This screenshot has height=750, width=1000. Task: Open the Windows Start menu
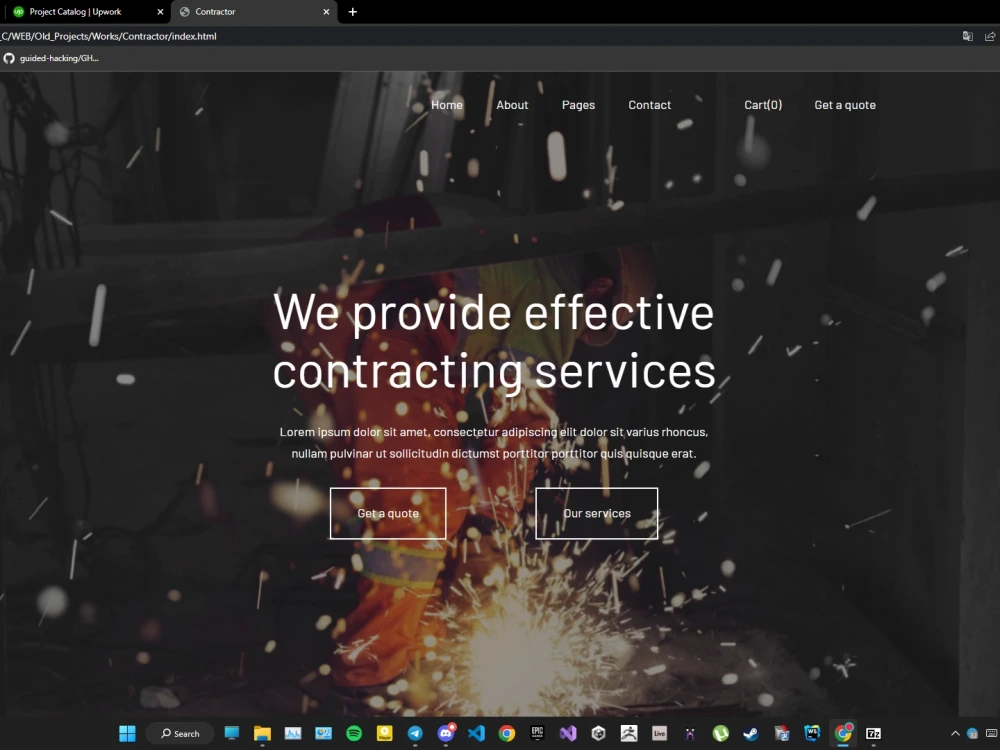128,733
